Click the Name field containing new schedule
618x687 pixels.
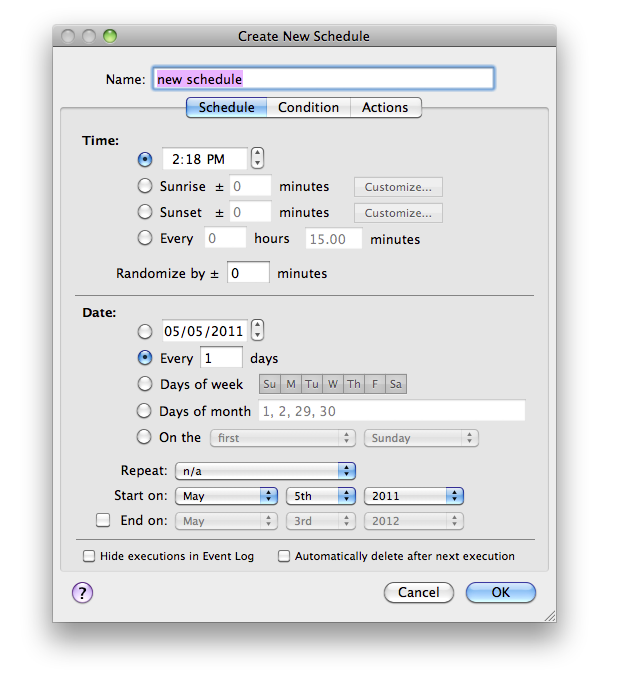coord(323,79)
